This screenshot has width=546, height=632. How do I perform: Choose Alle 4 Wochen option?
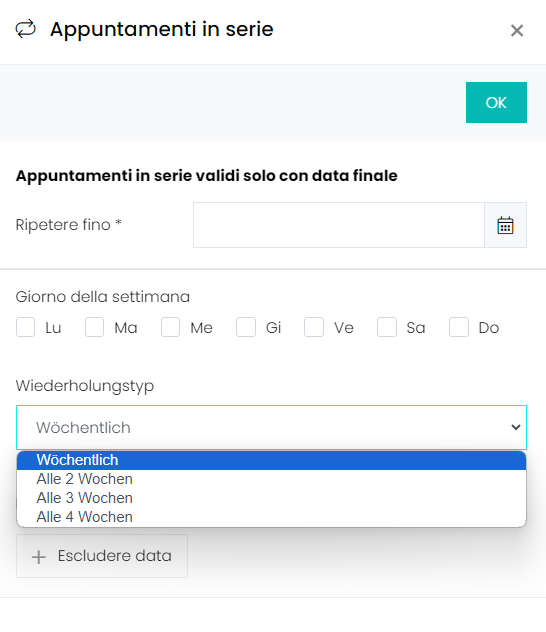tap(271, 517)
